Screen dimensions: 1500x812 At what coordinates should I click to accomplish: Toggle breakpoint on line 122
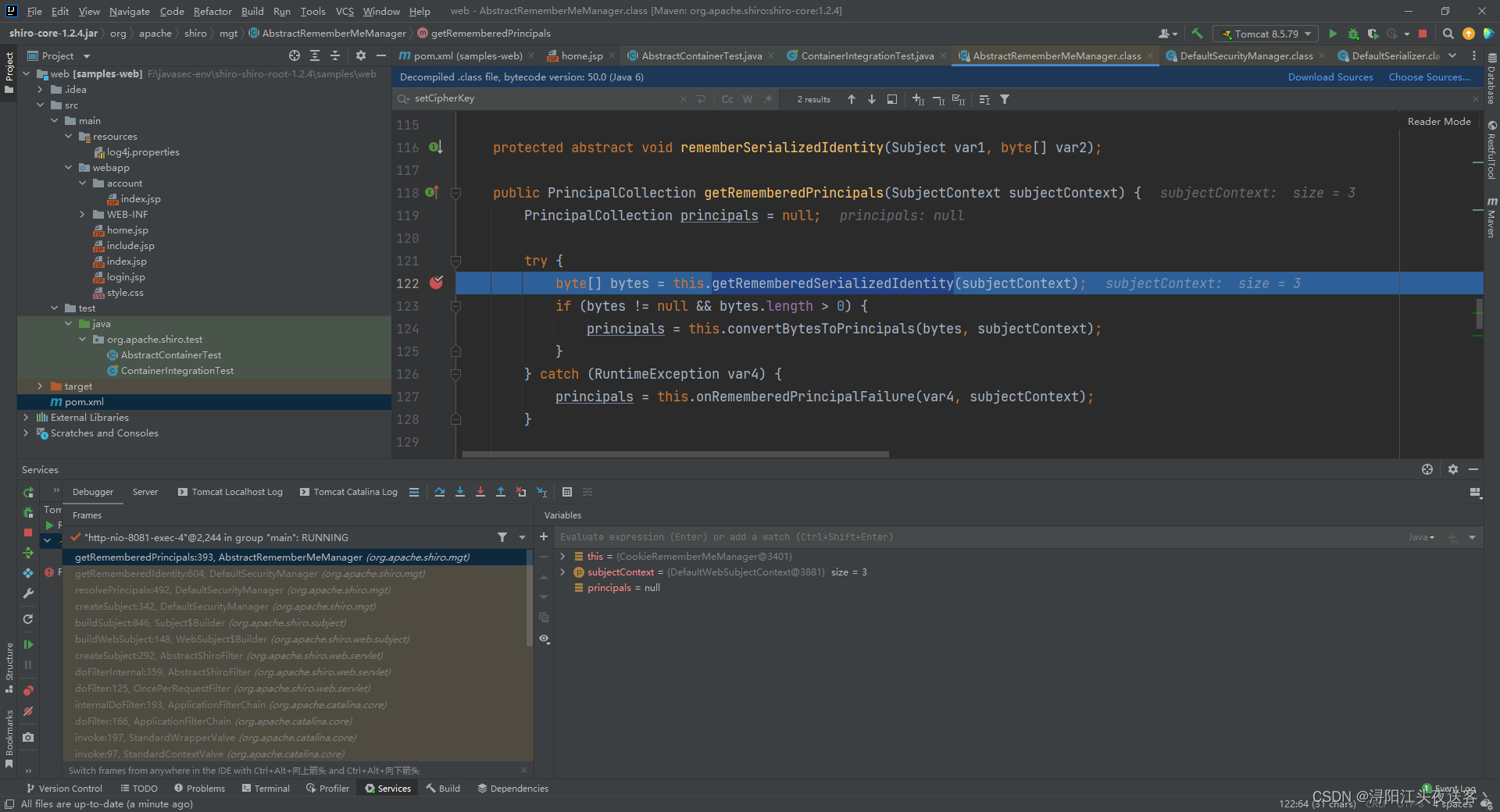point(436,283)
